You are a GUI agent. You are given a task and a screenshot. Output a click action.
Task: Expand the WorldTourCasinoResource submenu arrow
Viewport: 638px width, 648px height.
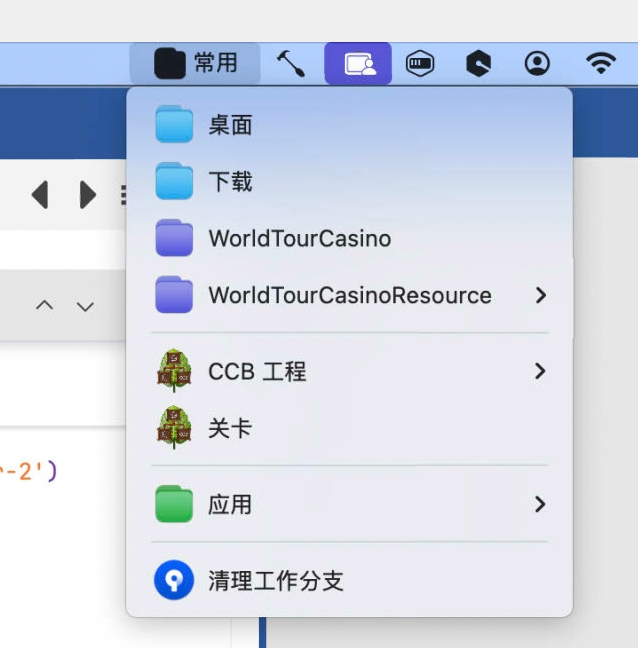pyautogui.click(x=540, y=295)
